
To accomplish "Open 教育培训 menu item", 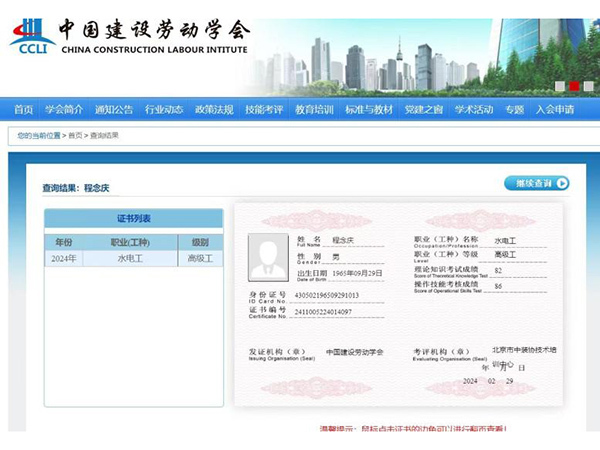I will (314, 109).
